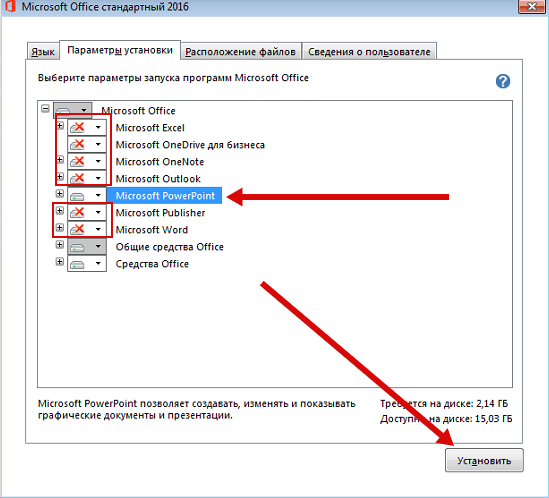Expand the Microsoft PowerPoint node
Viewport: 549px width, 498px height.
(60, 193)
